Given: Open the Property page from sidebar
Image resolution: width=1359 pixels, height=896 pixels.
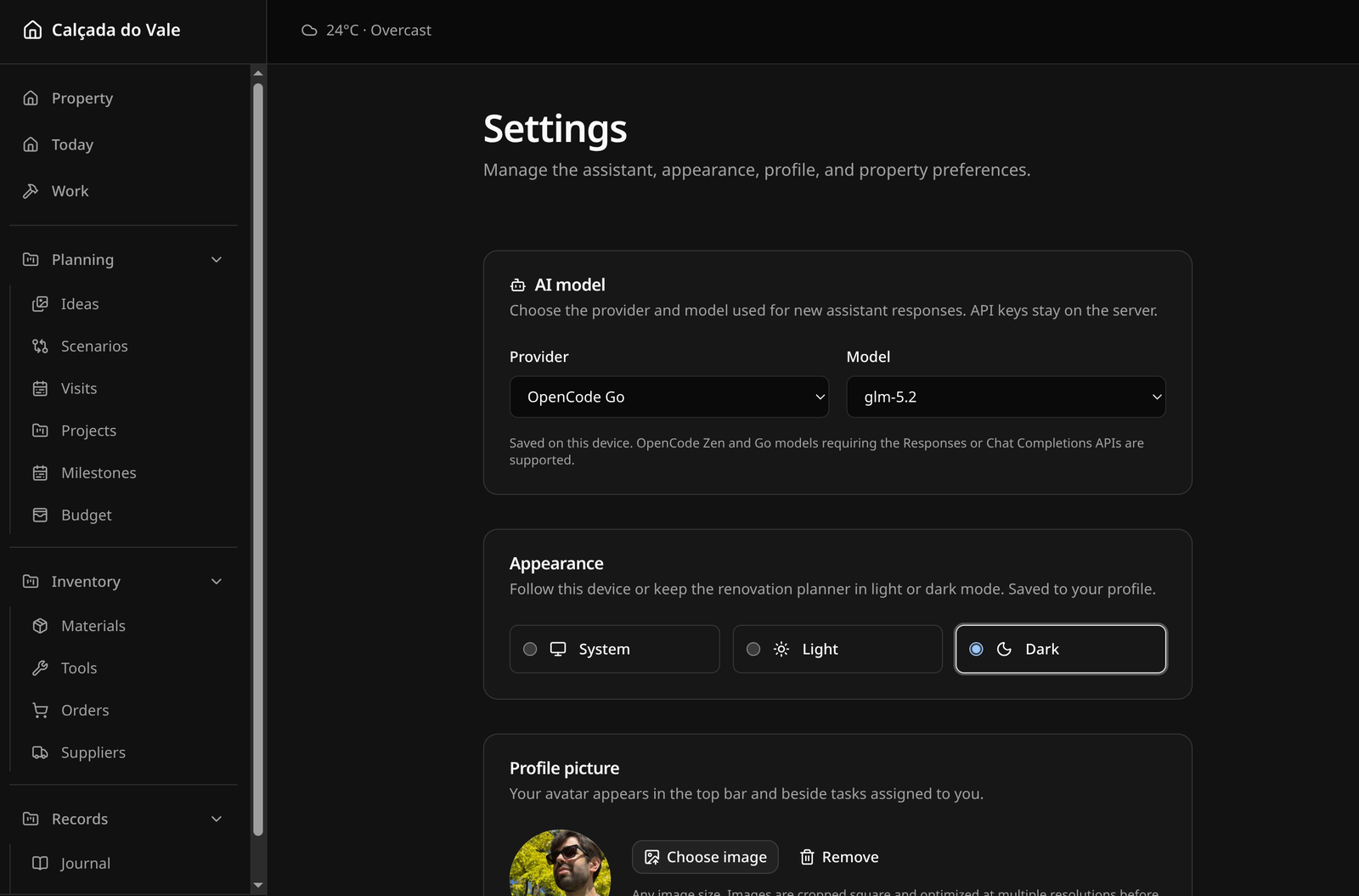Looking at the screenshot, I should click(82, 98).
